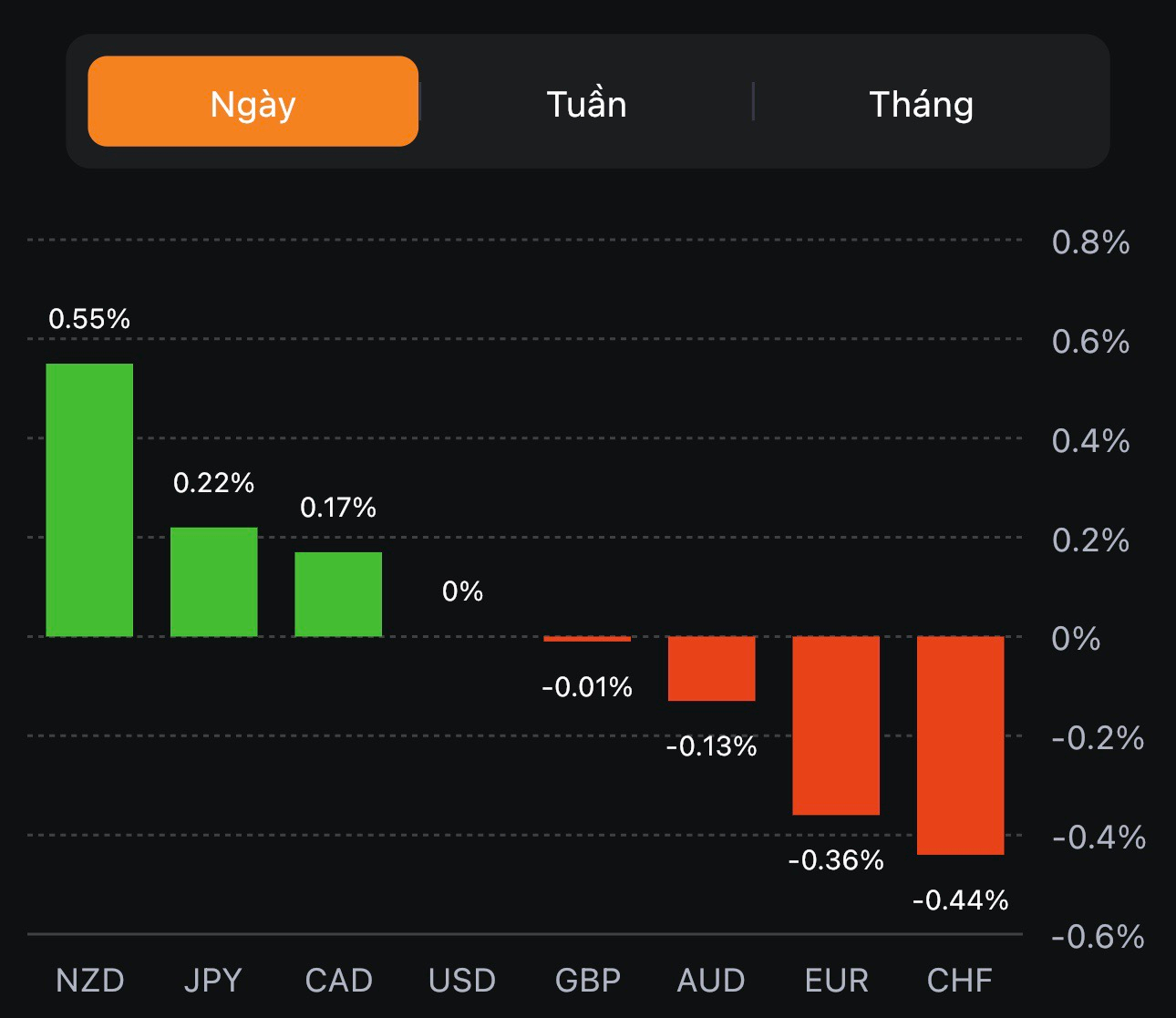
Task: Select the CAD axis label
Action: [x=338, y=981]
